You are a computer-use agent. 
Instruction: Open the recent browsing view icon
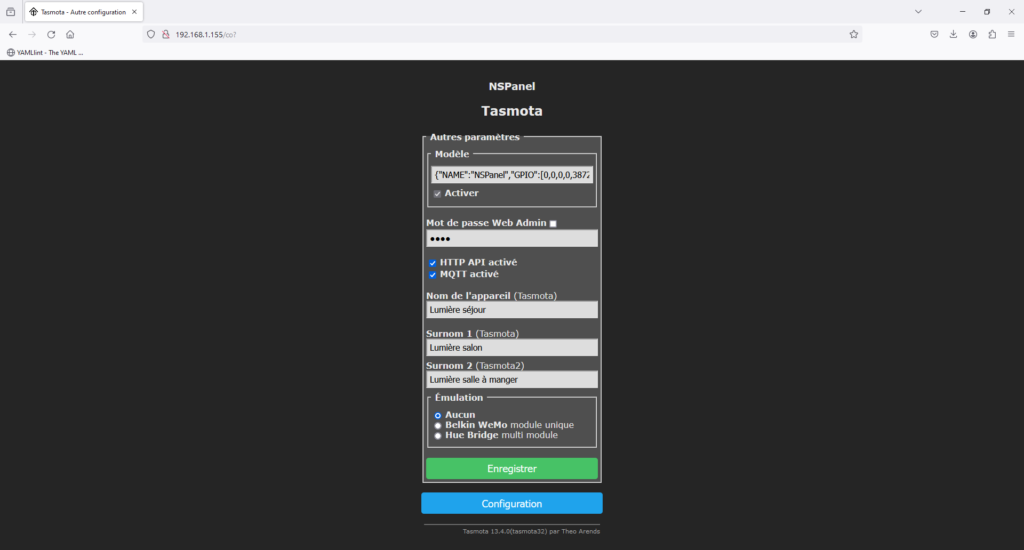point(10,12)
